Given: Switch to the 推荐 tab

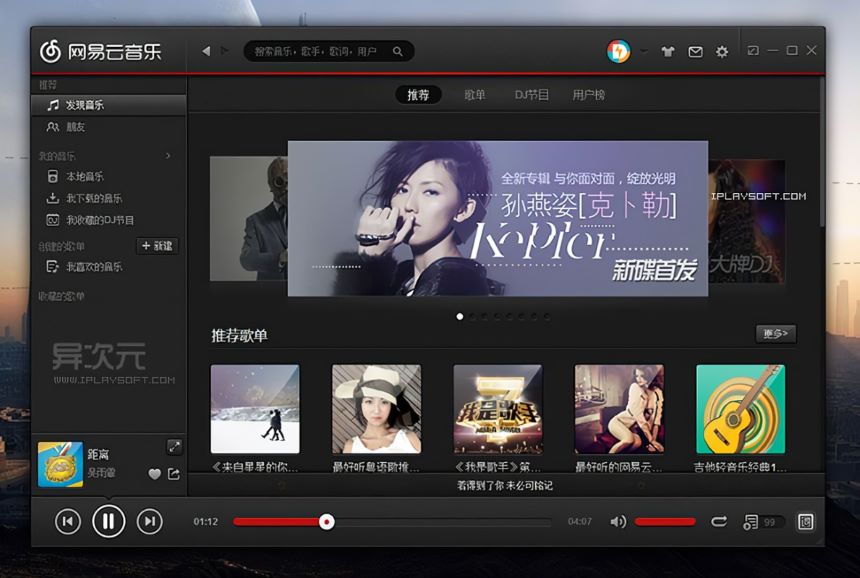Looking at the screenshot, I should 418,95.
